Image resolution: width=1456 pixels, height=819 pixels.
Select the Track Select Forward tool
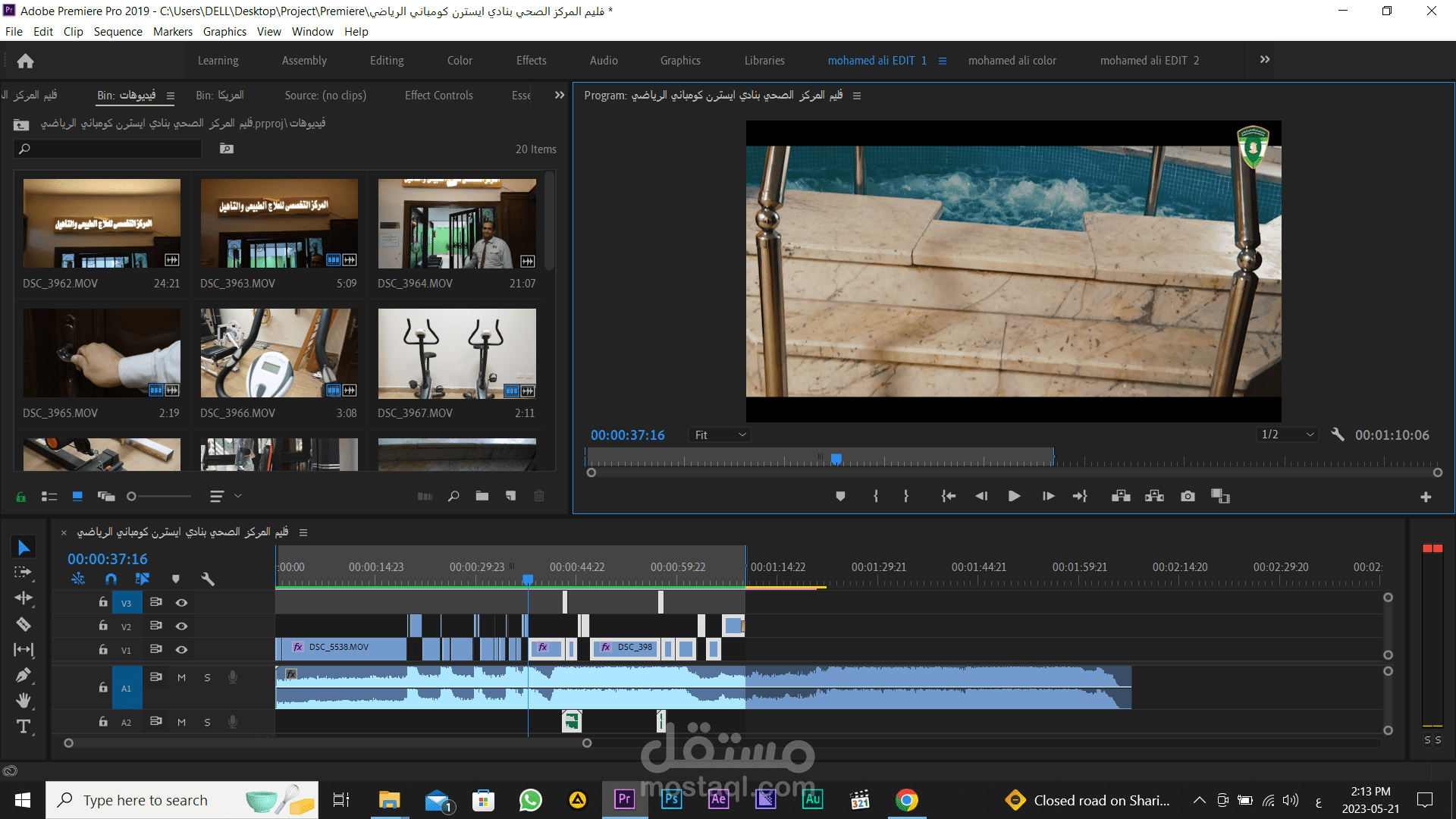point(24,573)
